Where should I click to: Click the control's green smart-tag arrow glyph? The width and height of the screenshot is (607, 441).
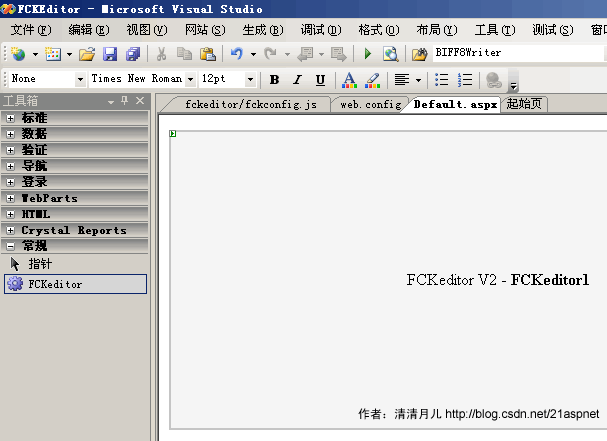(173, 134)
